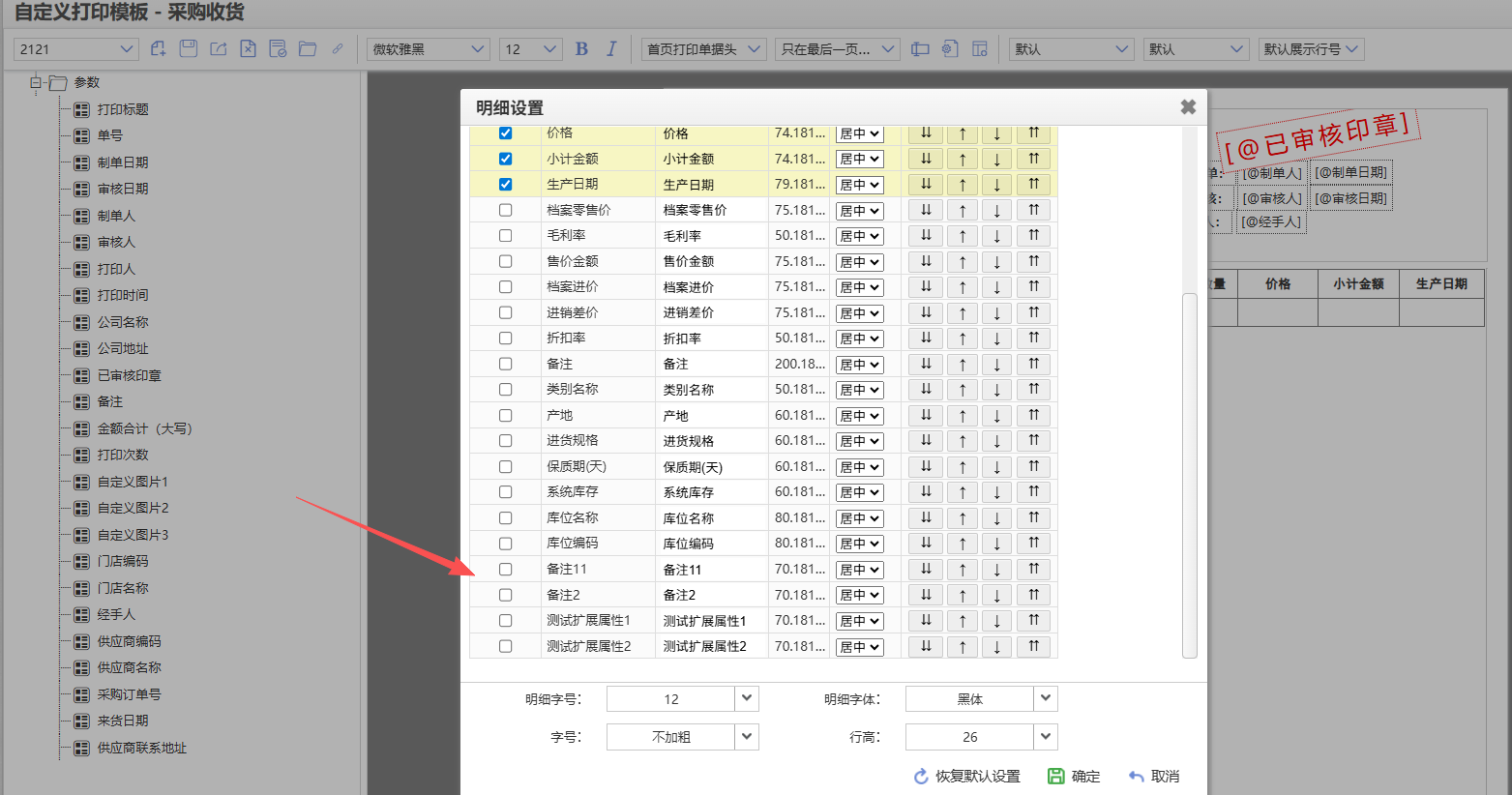Open the 行高 row height dropdown

(1045, 737)
